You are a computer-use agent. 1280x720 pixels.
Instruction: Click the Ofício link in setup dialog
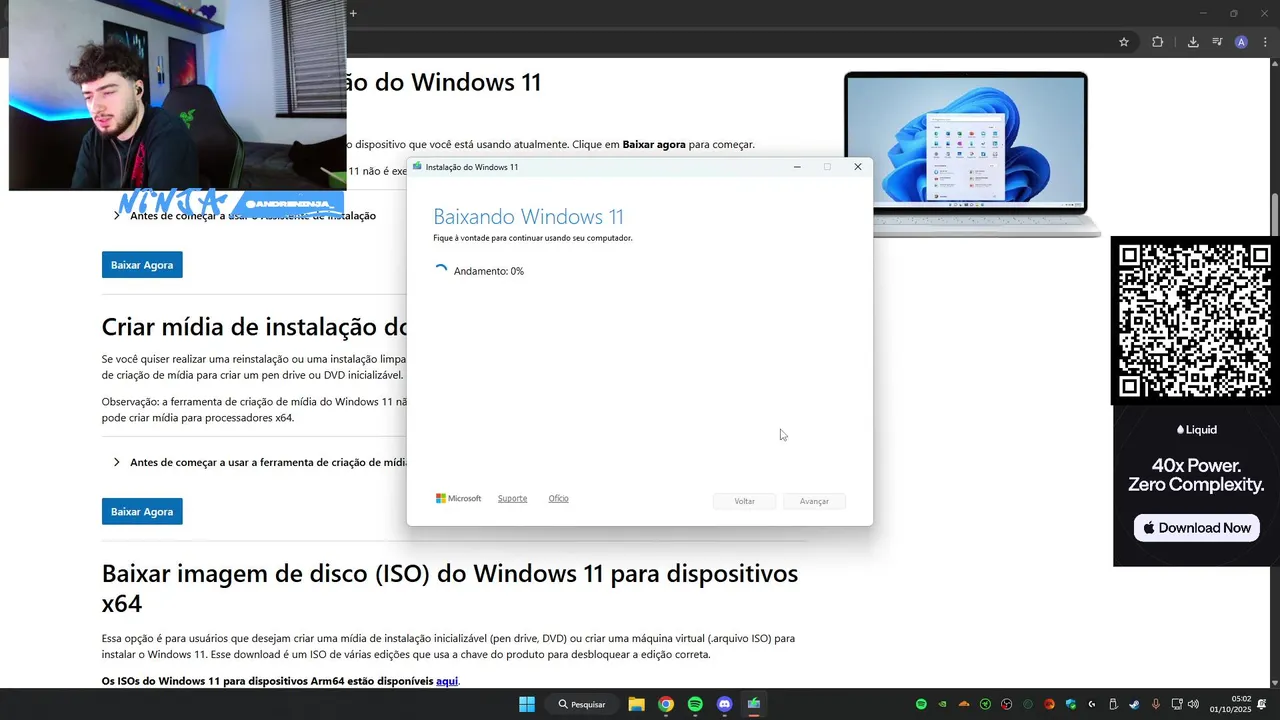coord(558,498)
